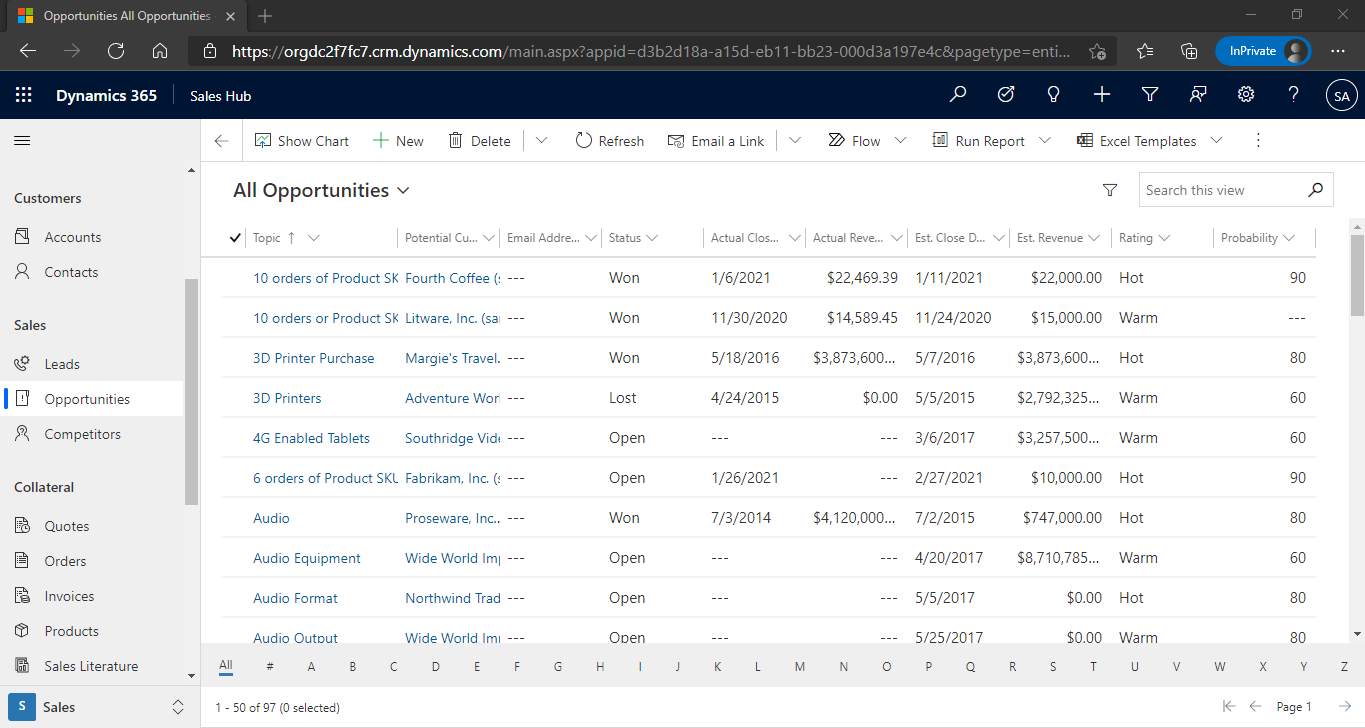Click the search magnifier in the top bar
The height and width of the screenshot is (728, 1365).
958,94
